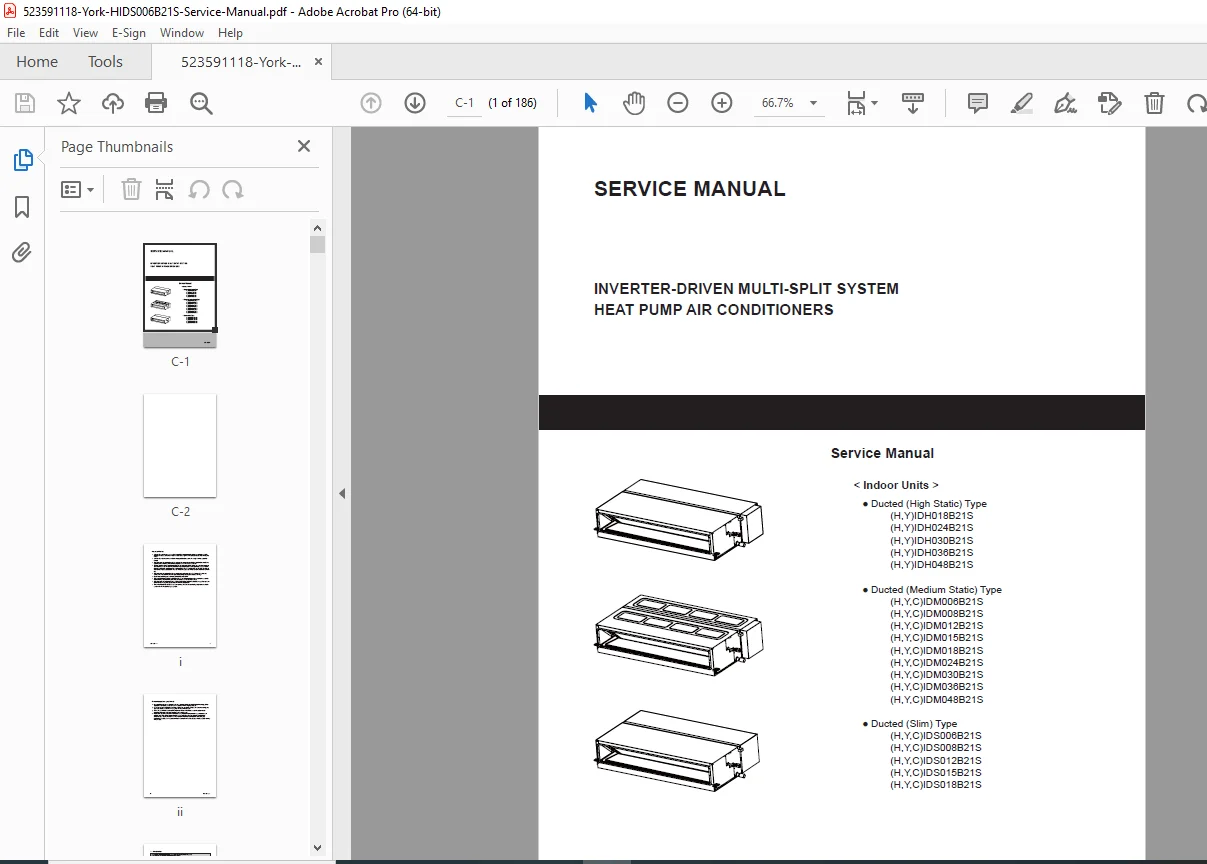
Task: Open the find text magnifier tool
Action: (x=201, y=103)
